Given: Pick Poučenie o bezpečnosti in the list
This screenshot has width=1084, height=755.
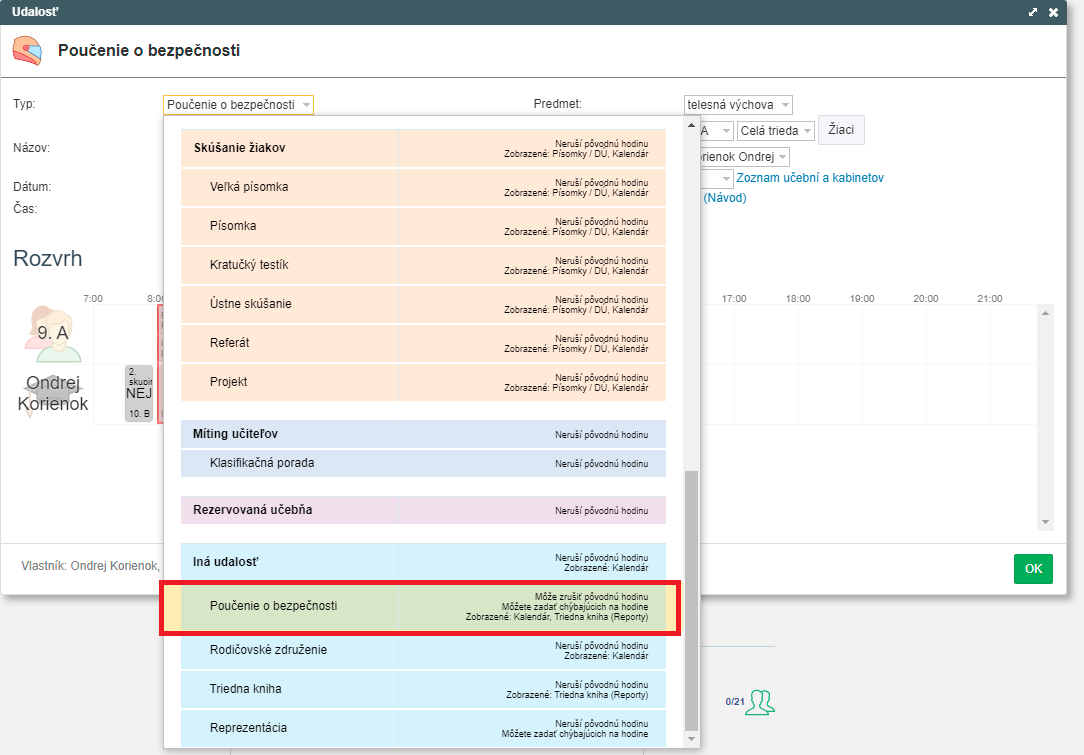Looking at the screenshot, I should [273, 606].
